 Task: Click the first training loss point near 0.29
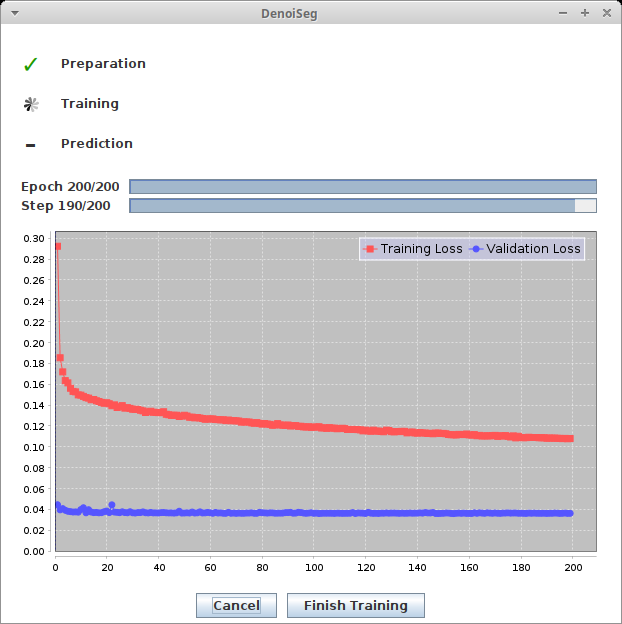pyautogui.click(x=58, y=246)
